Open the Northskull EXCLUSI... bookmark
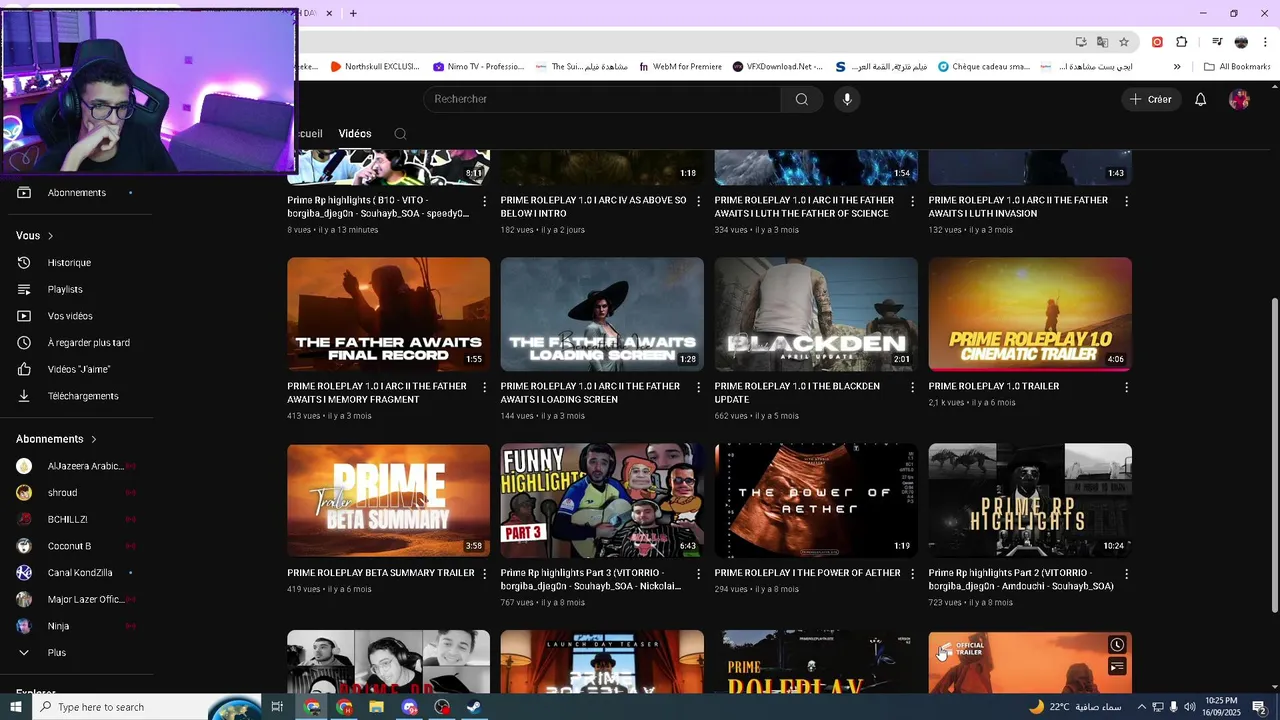This screenshot has width=1280, height=720. point(375,67)
